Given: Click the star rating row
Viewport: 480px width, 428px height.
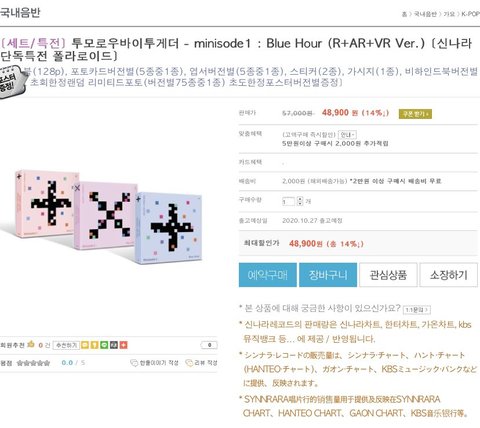Looking at the screenshot, I should click(x=33, y=363).
